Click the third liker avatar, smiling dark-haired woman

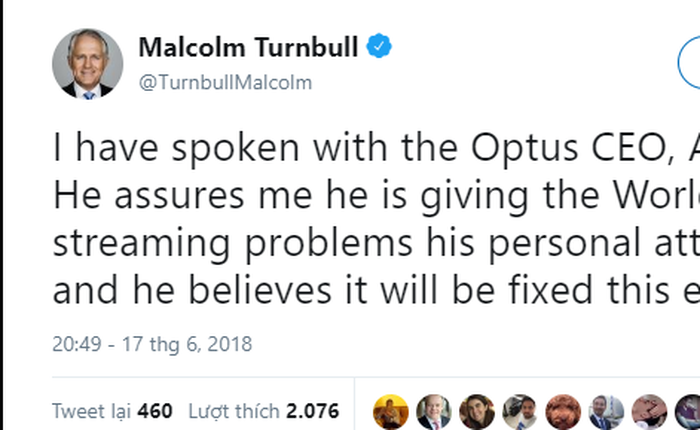(x=477, y=411)
